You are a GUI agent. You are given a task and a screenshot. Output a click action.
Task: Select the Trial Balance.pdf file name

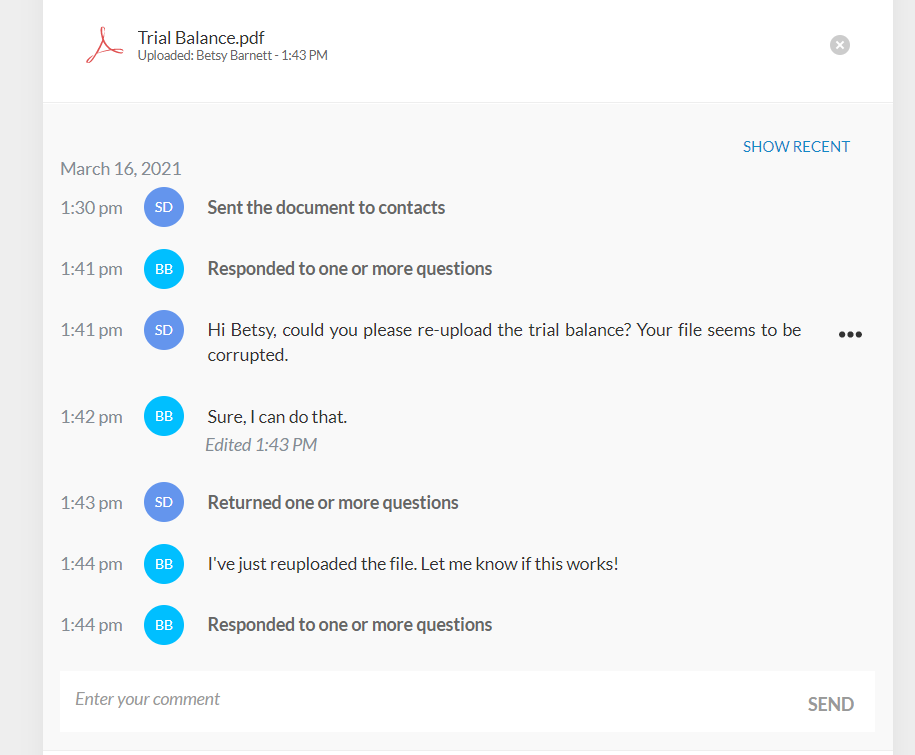(x=200, y=37)
